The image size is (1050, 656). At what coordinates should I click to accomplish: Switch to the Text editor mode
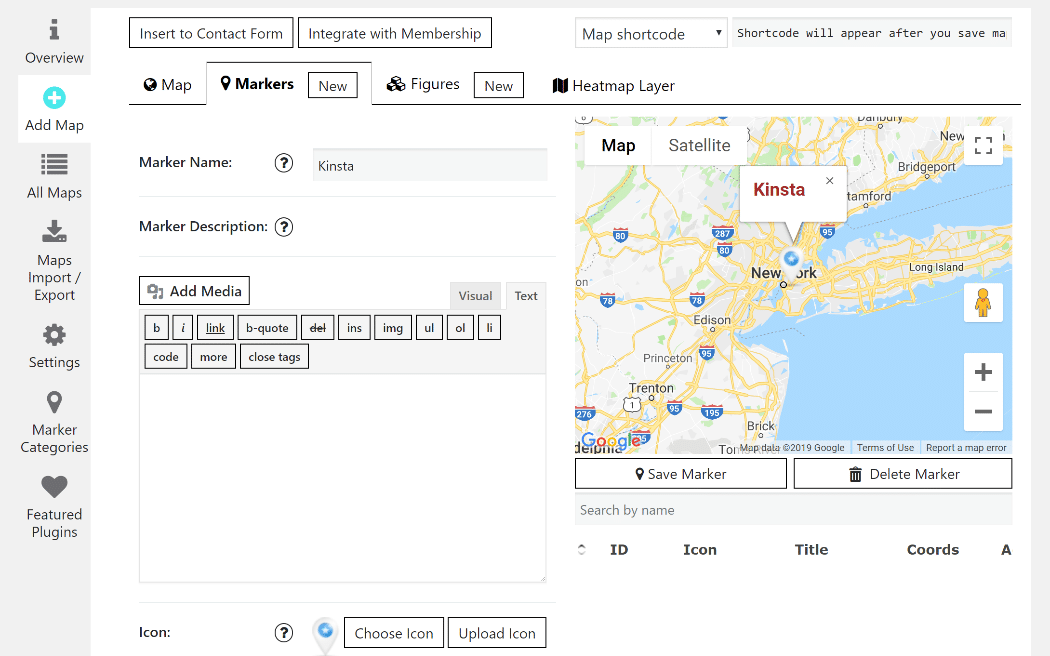[525, 295]
